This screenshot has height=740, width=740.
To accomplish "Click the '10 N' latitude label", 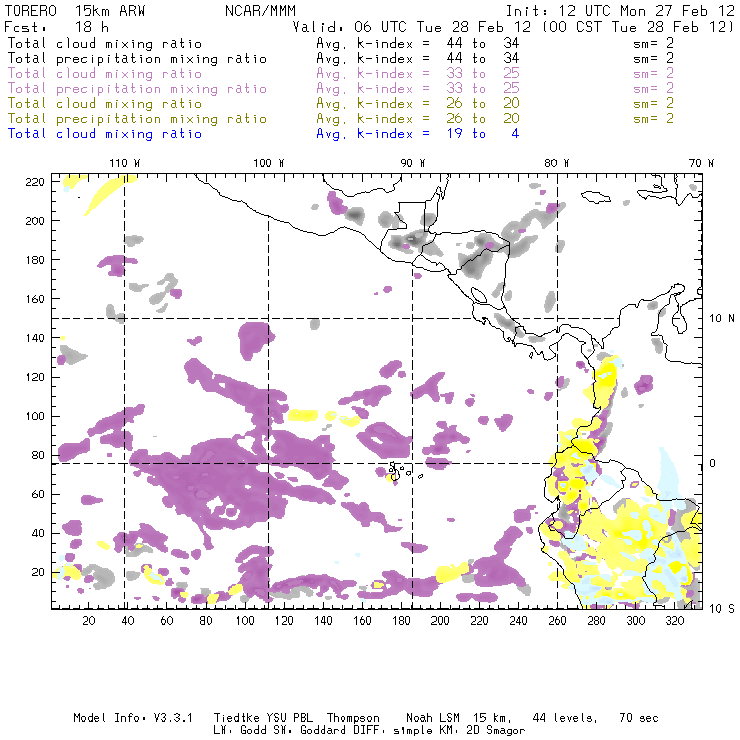I will click(x=722, y=319).
